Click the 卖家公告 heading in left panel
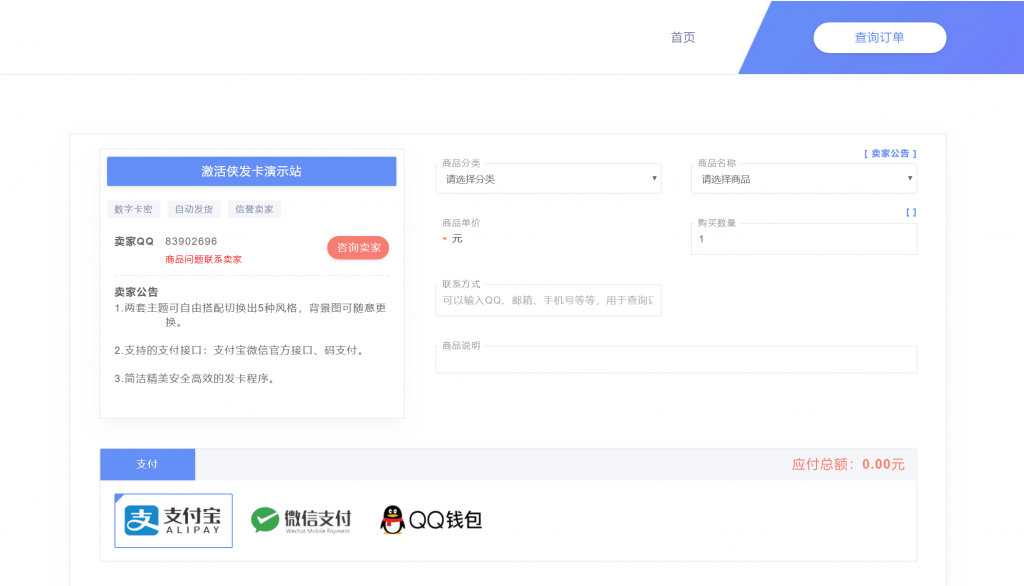 click(136, 291)
